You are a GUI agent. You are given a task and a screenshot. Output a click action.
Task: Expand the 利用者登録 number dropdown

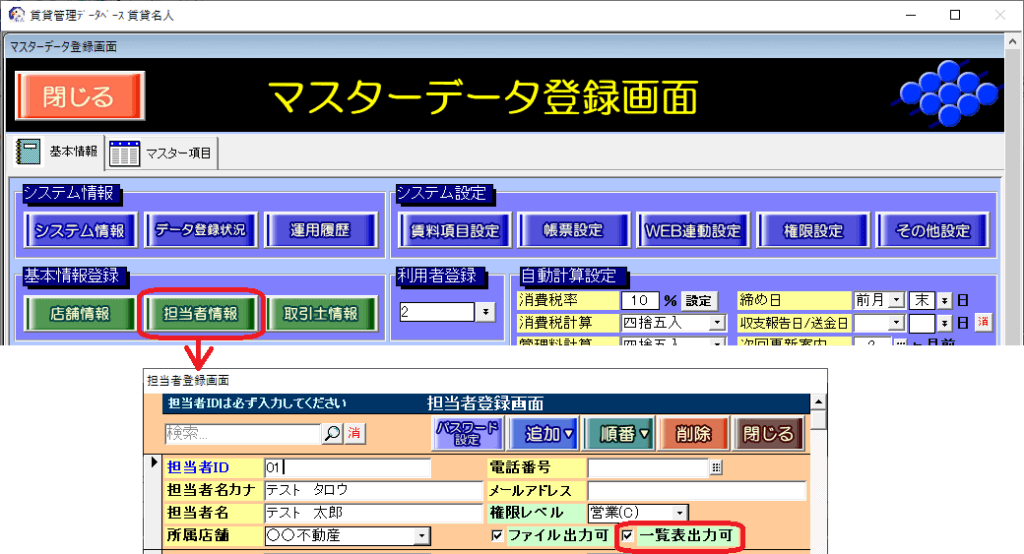486,312
